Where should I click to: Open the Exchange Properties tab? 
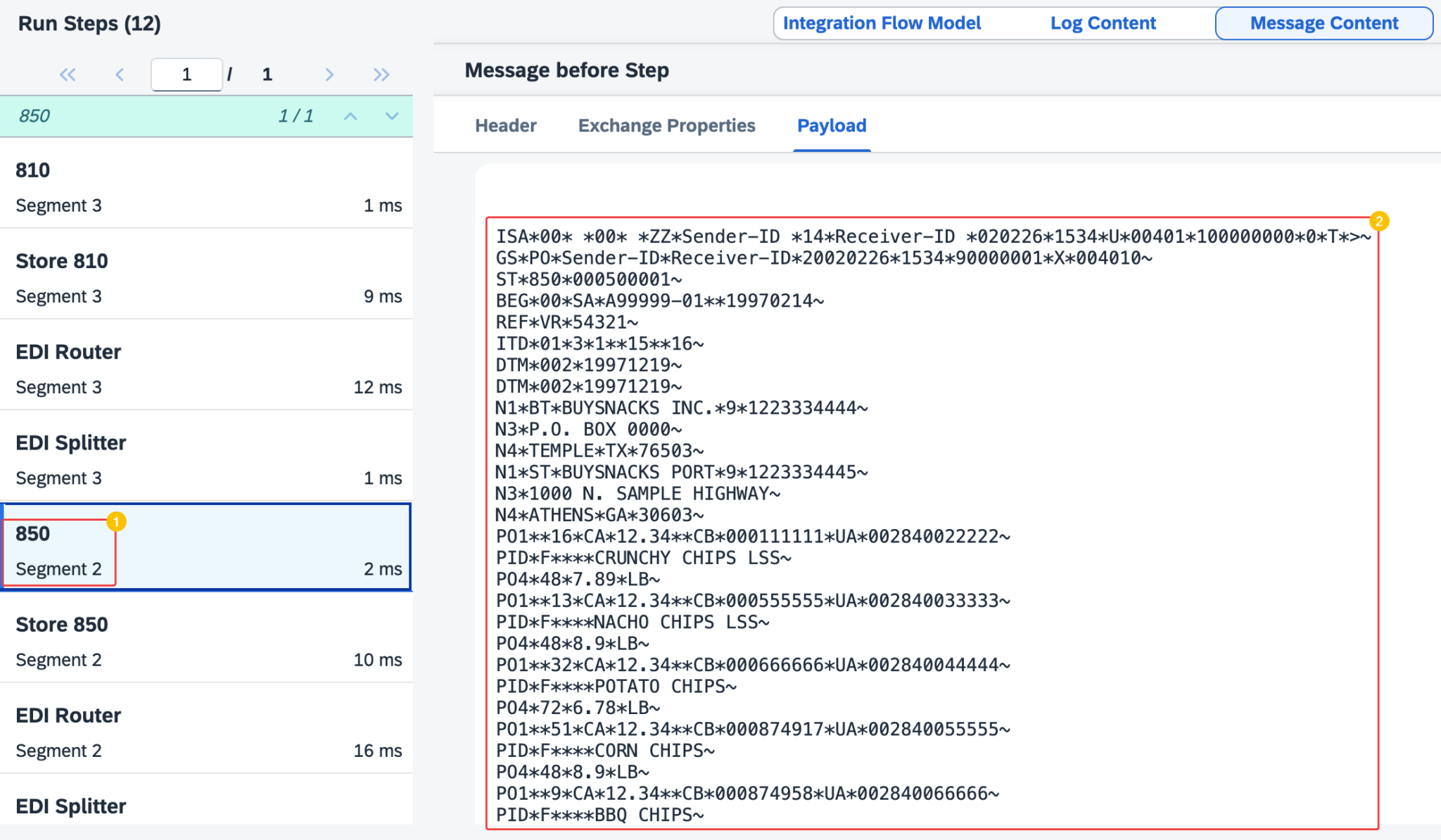(666, 125)
